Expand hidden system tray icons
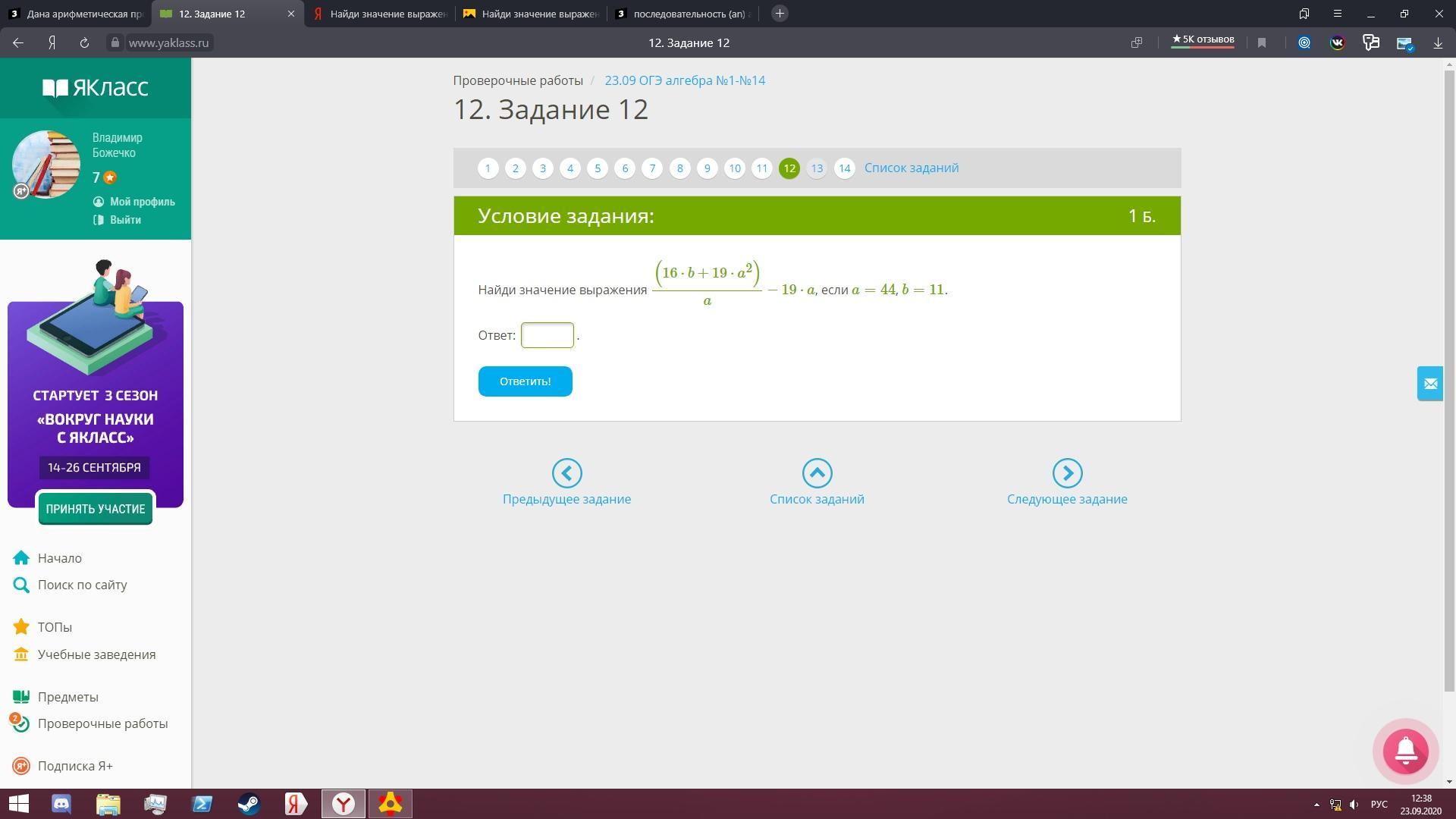 tap(1316, 805)
